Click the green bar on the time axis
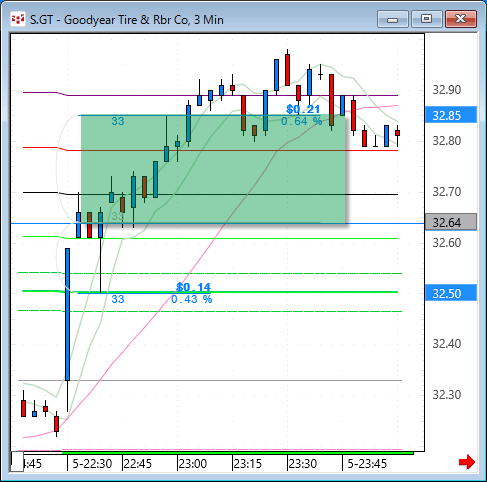This screenshot has width=487, height=482. (237, 453)
